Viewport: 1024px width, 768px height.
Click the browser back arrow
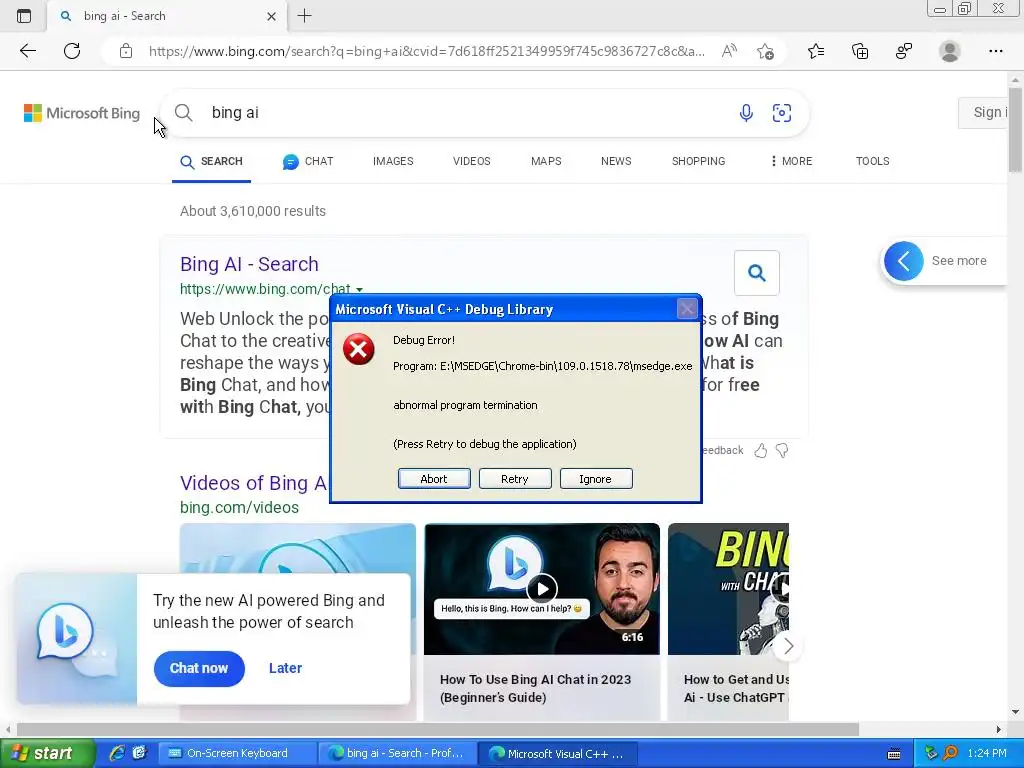[x=27, y=51]
